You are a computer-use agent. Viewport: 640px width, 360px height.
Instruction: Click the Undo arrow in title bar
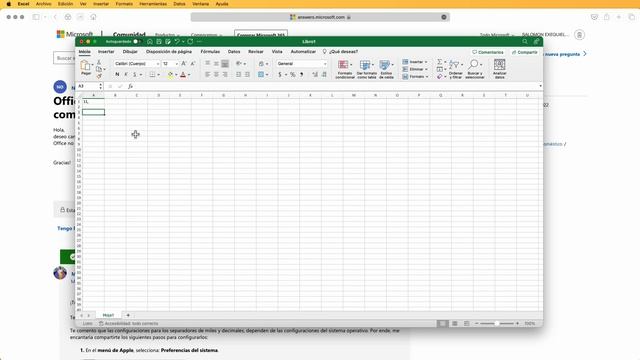177,42
